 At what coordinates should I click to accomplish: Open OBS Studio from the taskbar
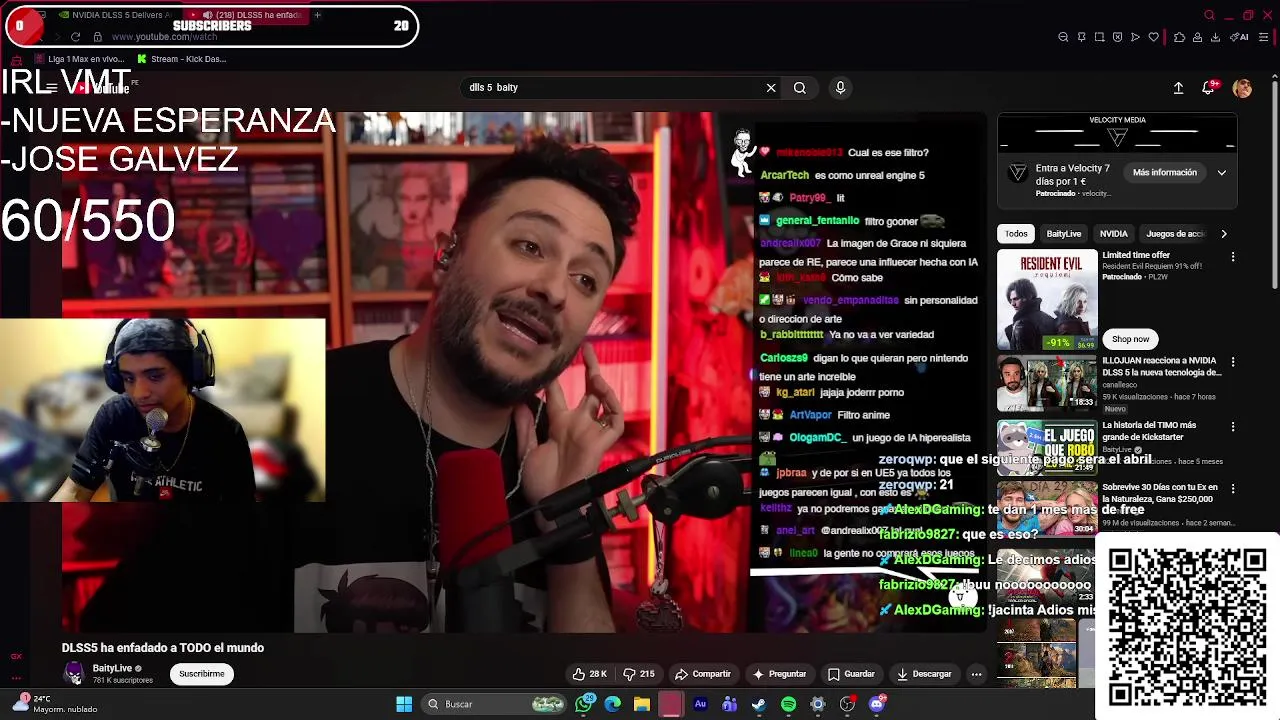(x=847, y=704)
